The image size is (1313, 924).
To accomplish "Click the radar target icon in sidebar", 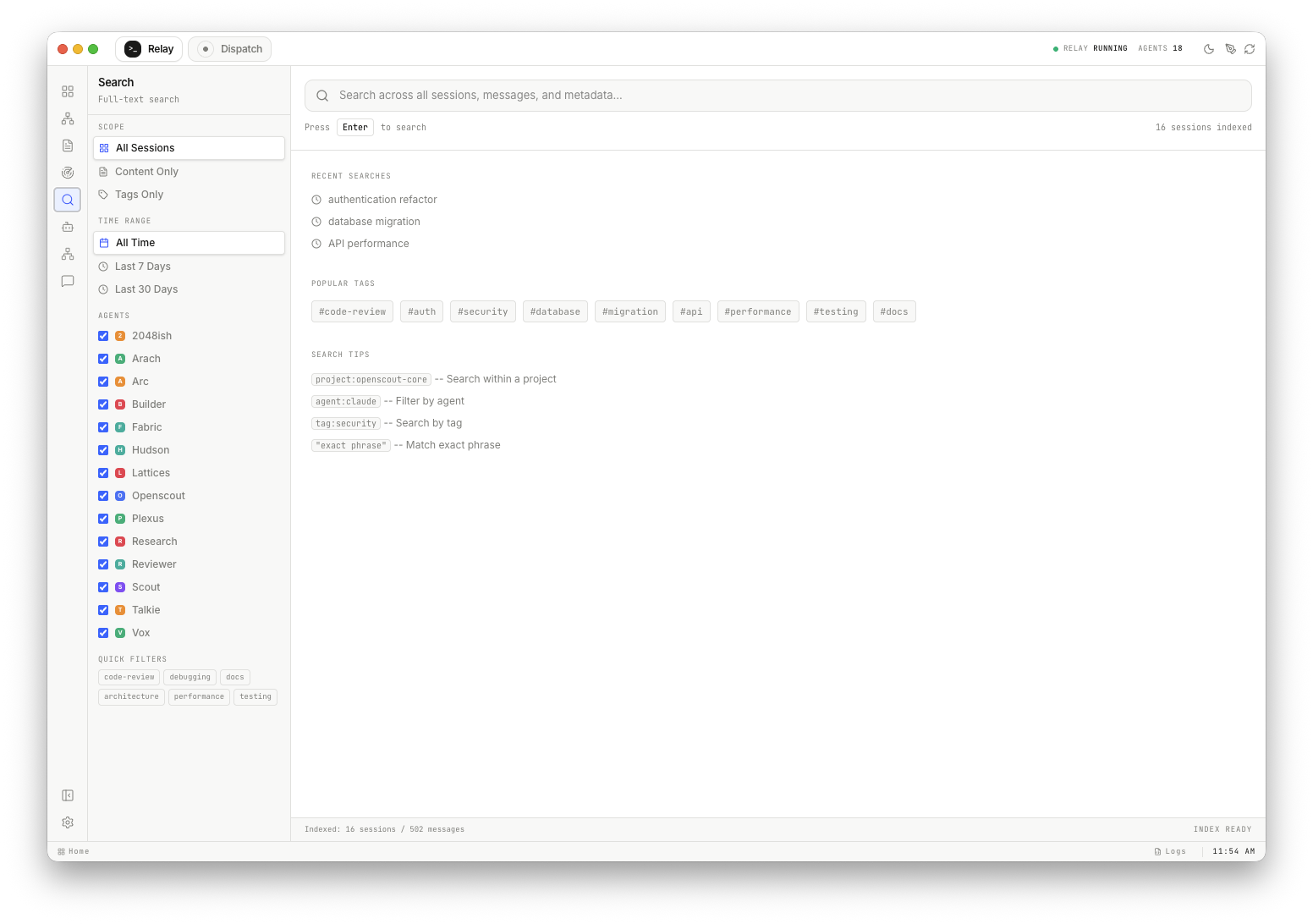I will pyautogui.click(x=68, y=173).
